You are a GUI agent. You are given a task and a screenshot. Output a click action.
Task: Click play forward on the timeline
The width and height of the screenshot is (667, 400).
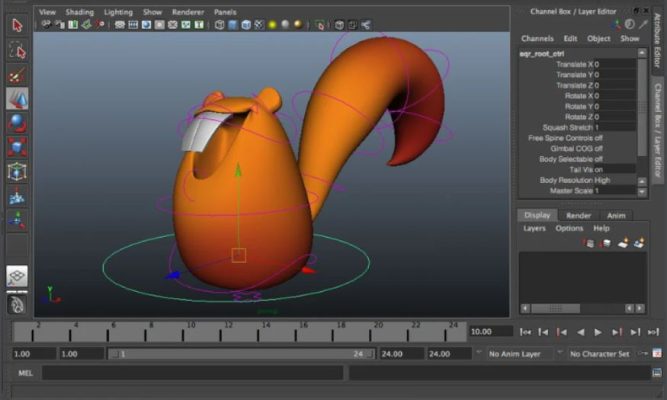pos(598,331)
